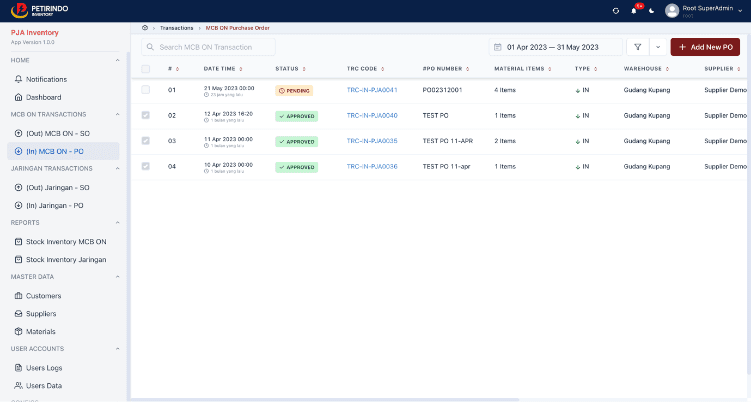The width and height of the screenshot is (751, 405).
Task: Click the Materials box icon
Action: [x=18, y=331]
